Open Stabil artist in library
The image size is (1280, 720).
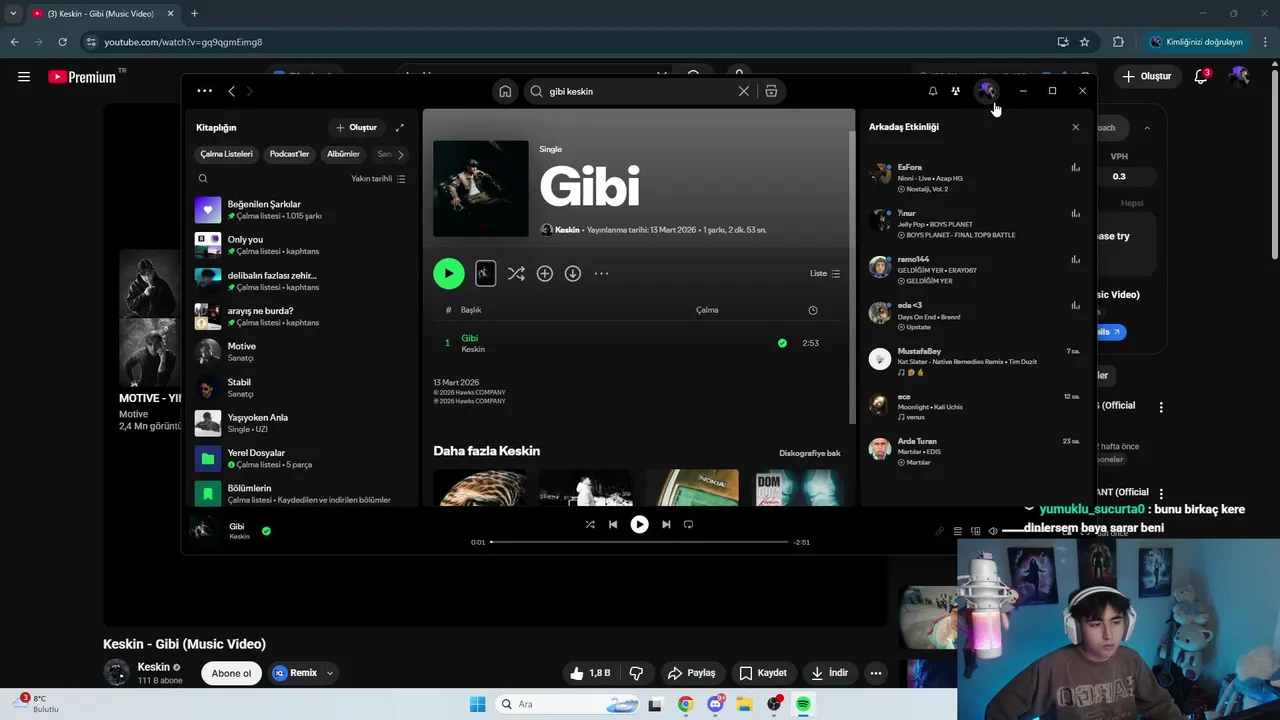point(300,387)
